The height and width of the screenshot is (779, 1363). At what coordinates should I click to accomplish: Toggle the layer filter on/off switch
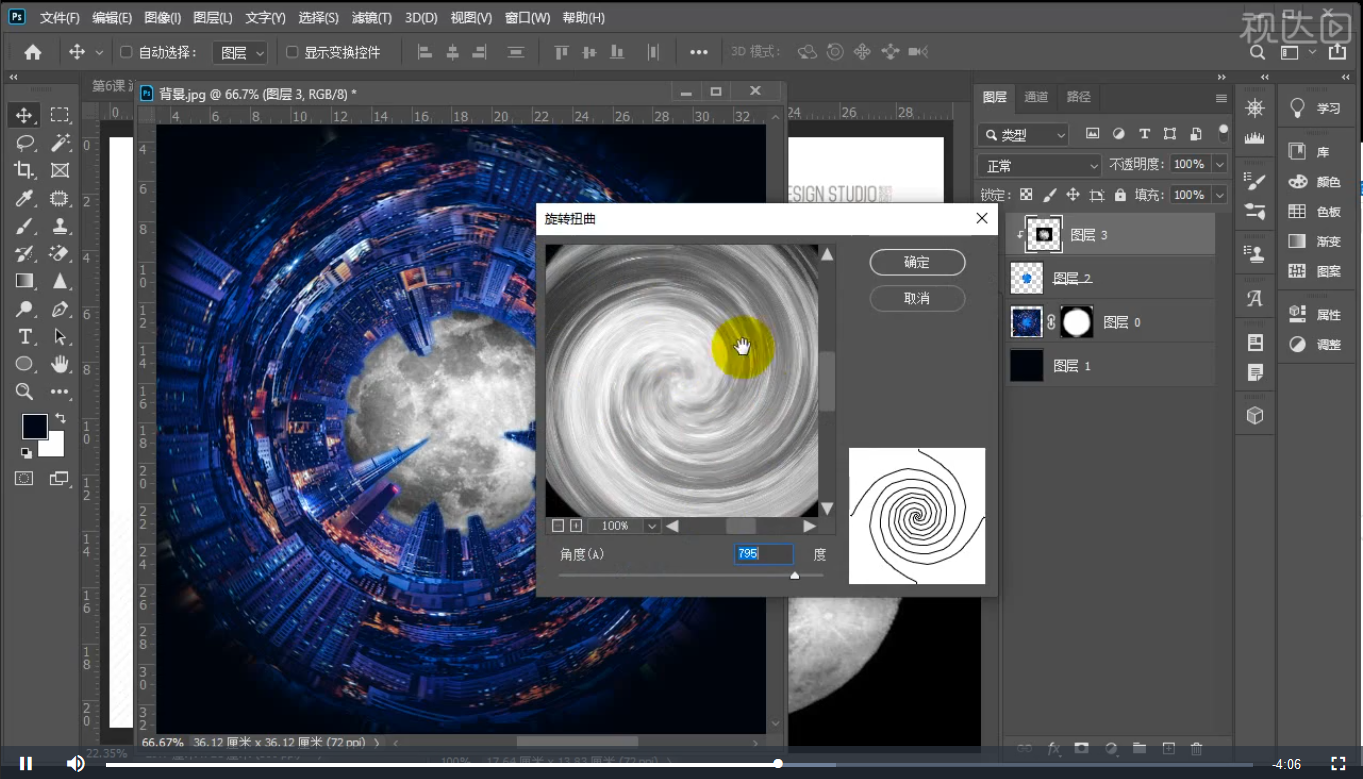tap(1223, 131)
